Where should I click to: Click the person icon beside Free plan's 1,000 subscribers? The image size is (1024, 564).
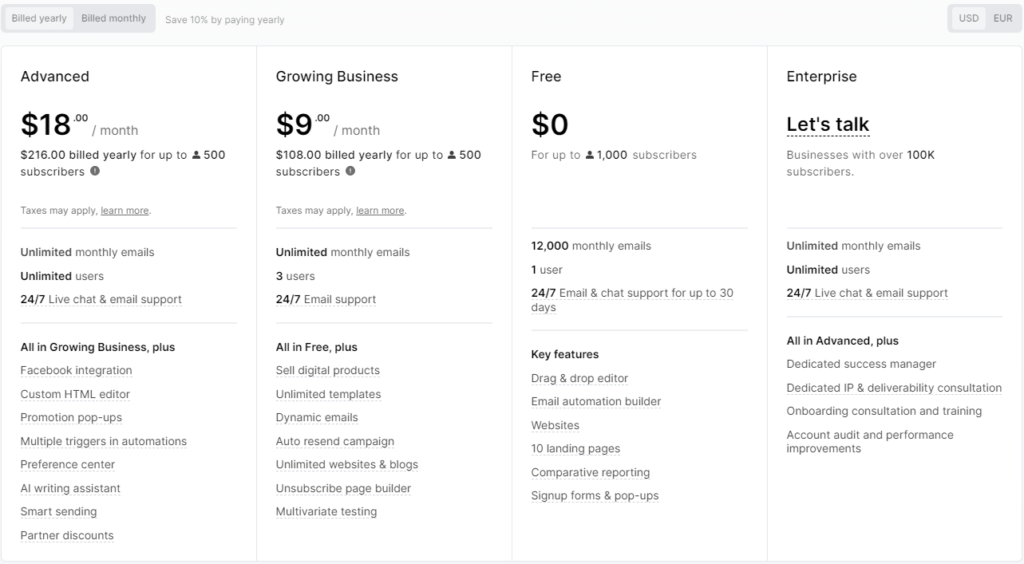click(x=590, y=155)
